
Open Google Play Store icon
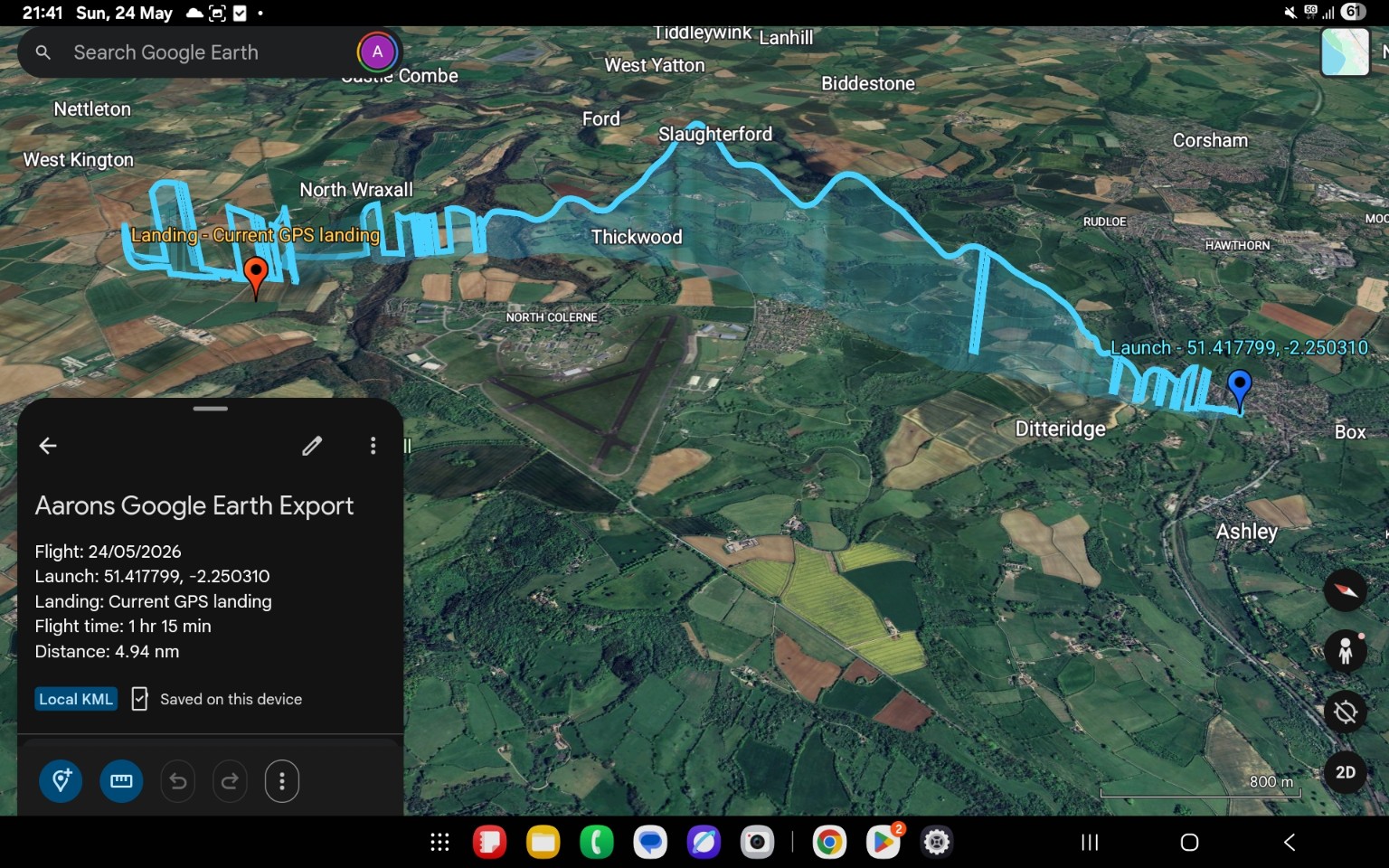(883, 843)
